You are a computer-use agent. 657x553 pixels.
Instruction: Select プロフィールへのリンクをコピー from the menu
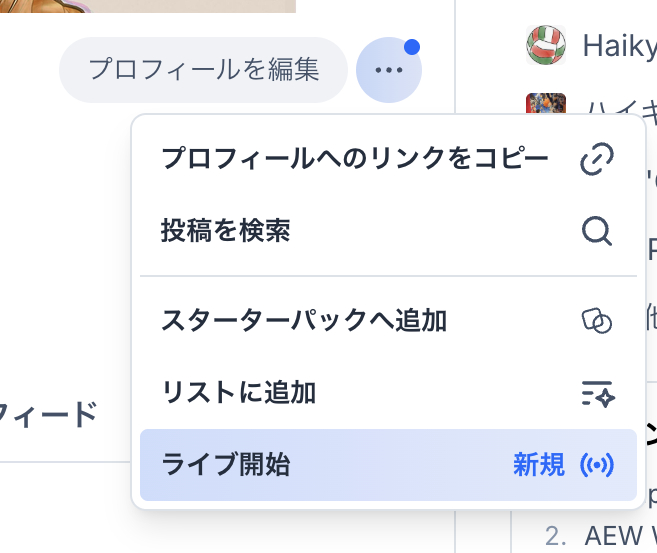point(354,159)
